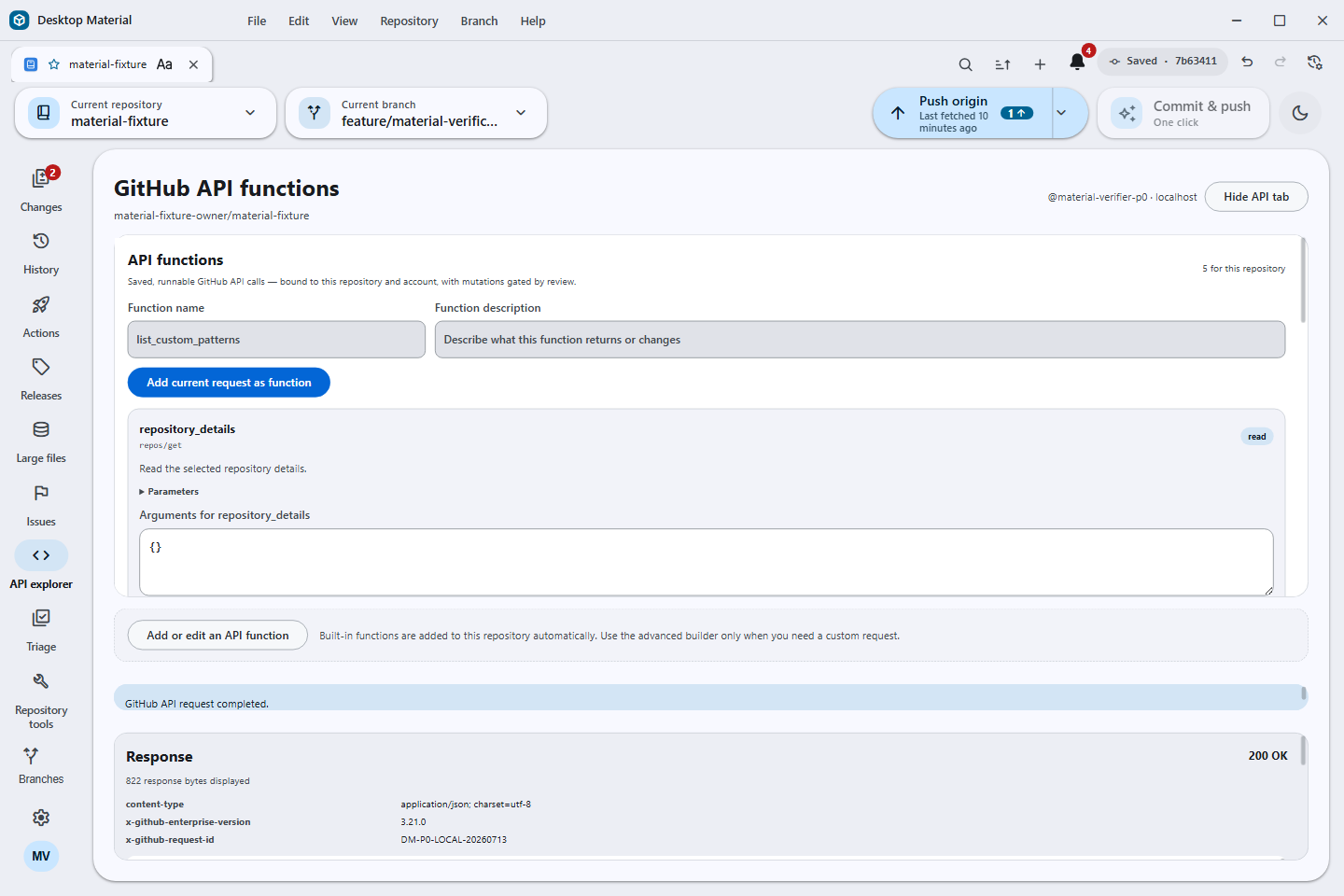Open the View menu

(x=344, y=21)
